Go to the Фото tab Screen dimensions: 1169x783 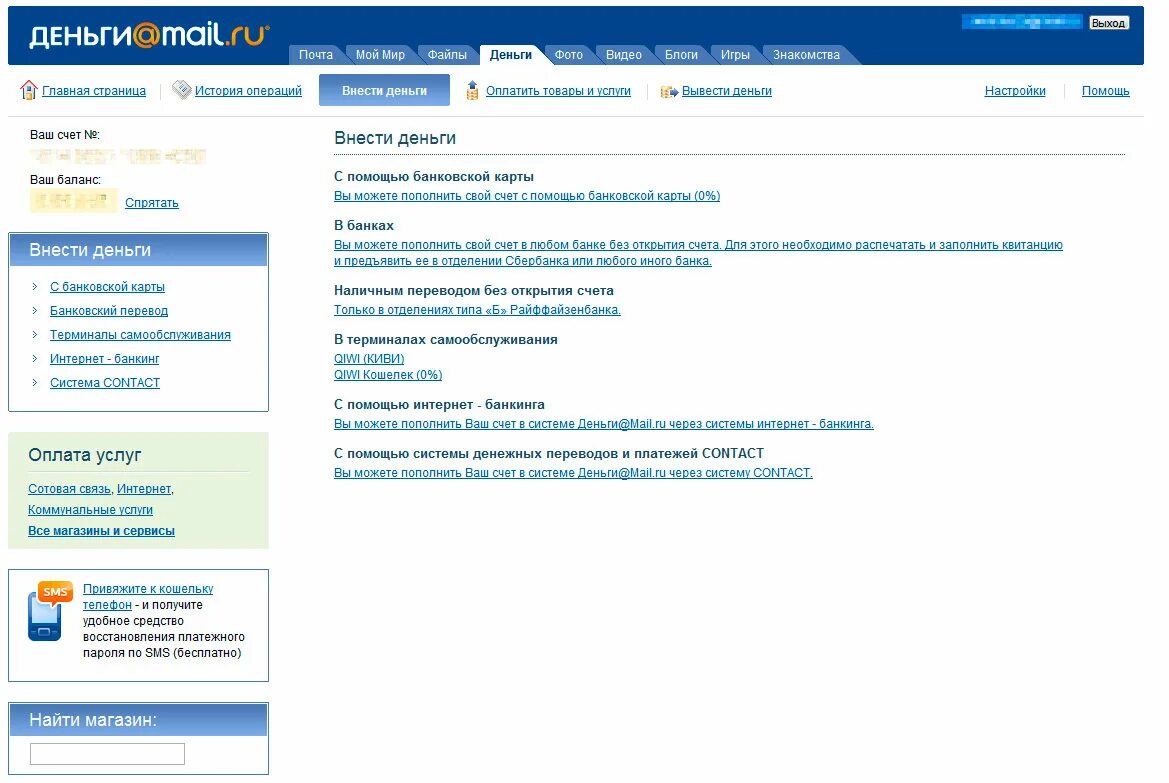tap(569, 54)
